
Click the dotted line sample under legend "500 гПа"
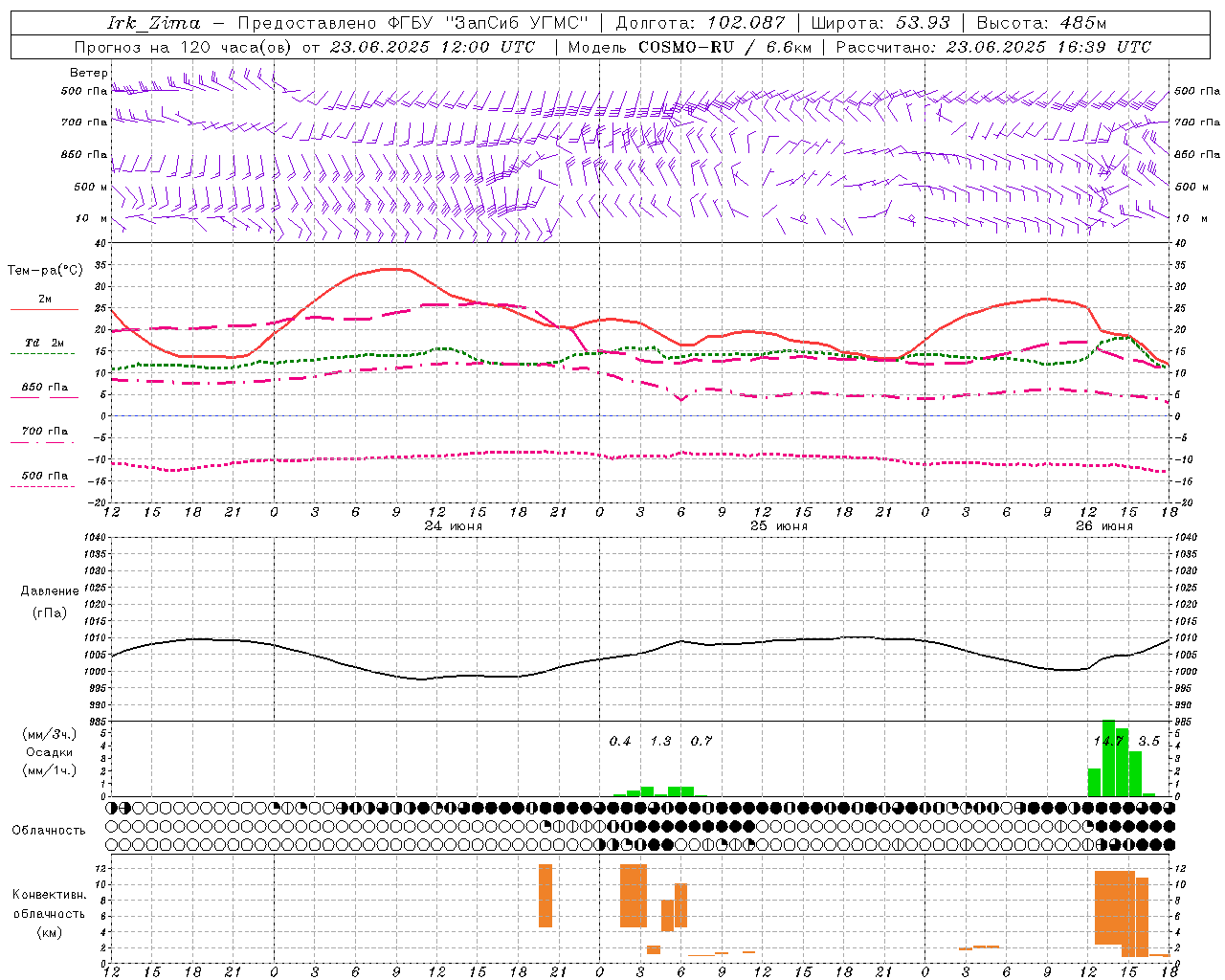(x=43, y=486)
